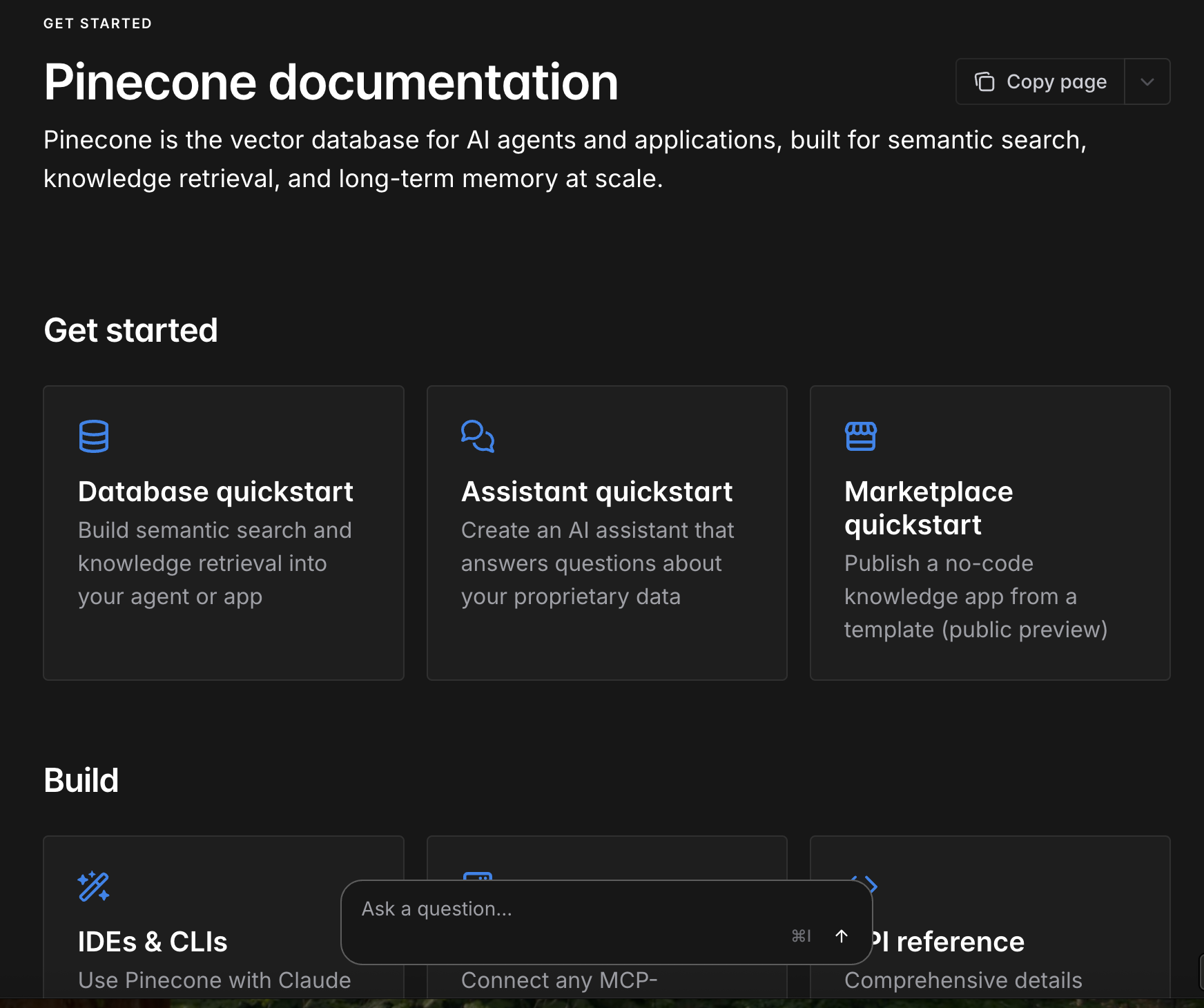Image resolution: width=1204 pixels, height=1008 pixels.
Task: Submit question with the up arrow icon
Action: pos(842,936)
